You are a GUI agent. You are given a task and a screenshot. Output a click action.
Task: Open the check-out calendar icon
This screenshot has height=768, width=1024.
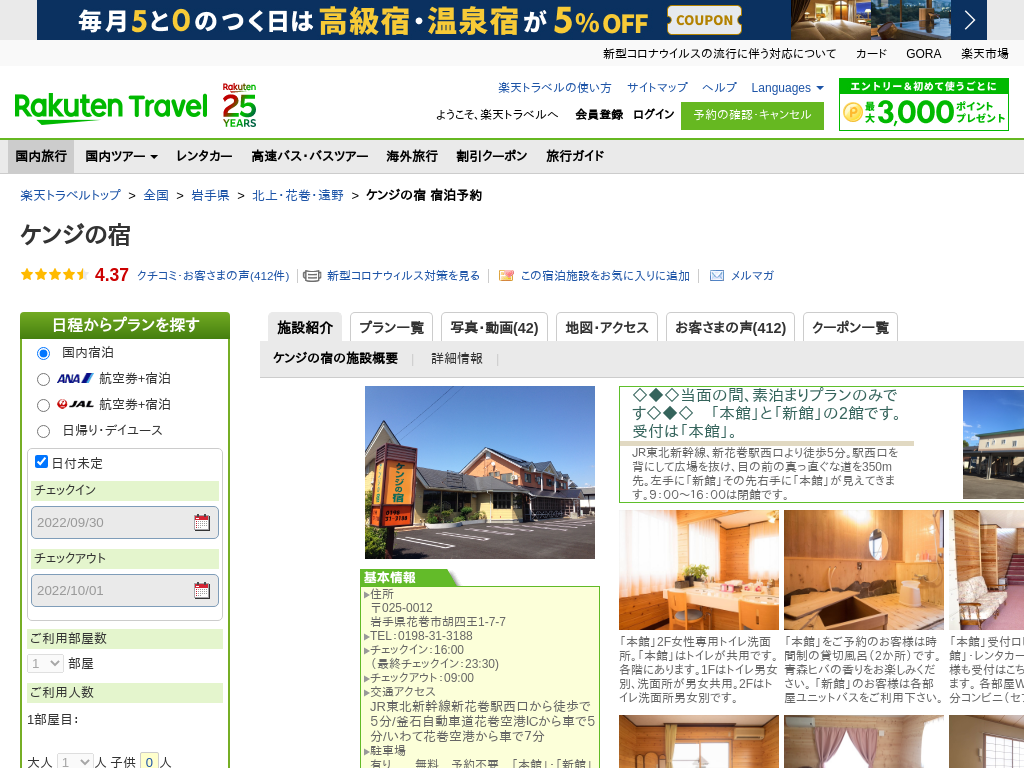click(x=202, y=590)
